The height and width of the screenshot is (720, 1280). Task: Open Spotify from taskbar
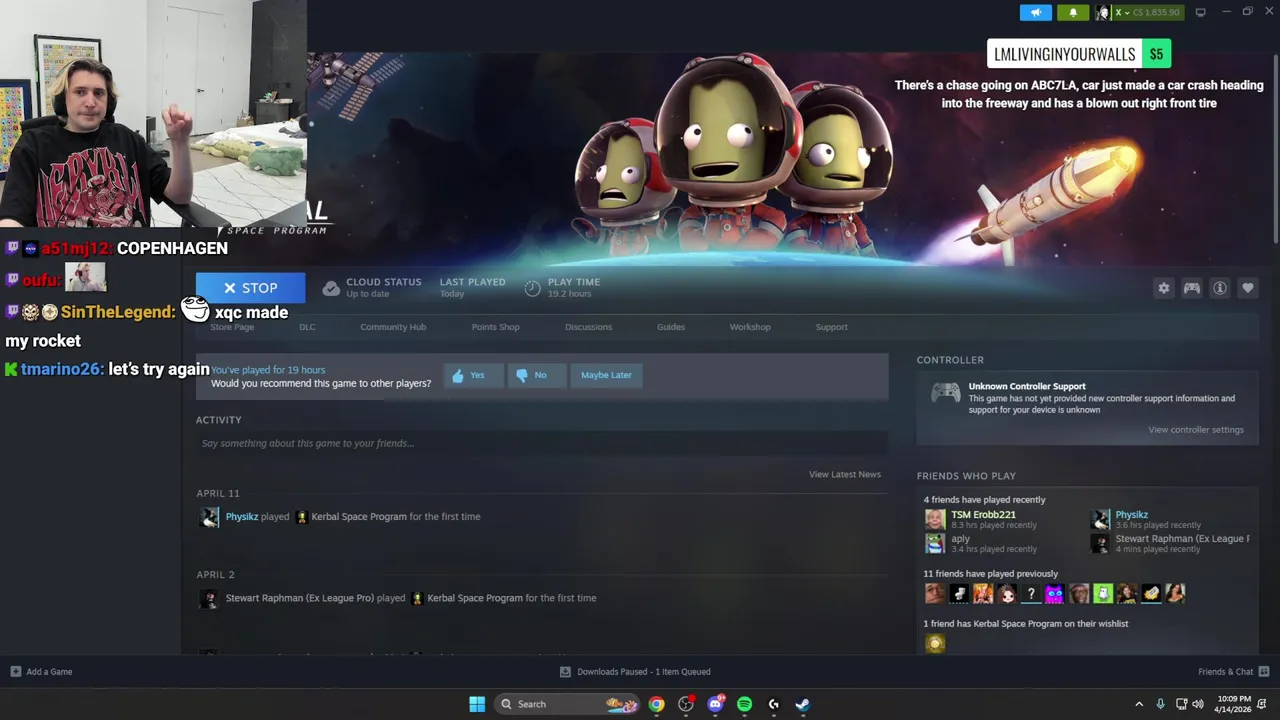744,704
